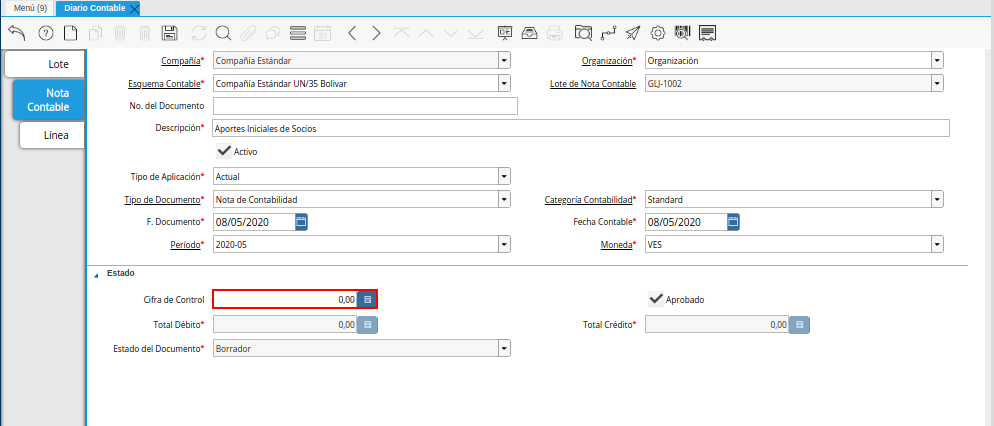994x426 pixels.
Task: Go to next record with right chevron
Action: tap(377, 33)
